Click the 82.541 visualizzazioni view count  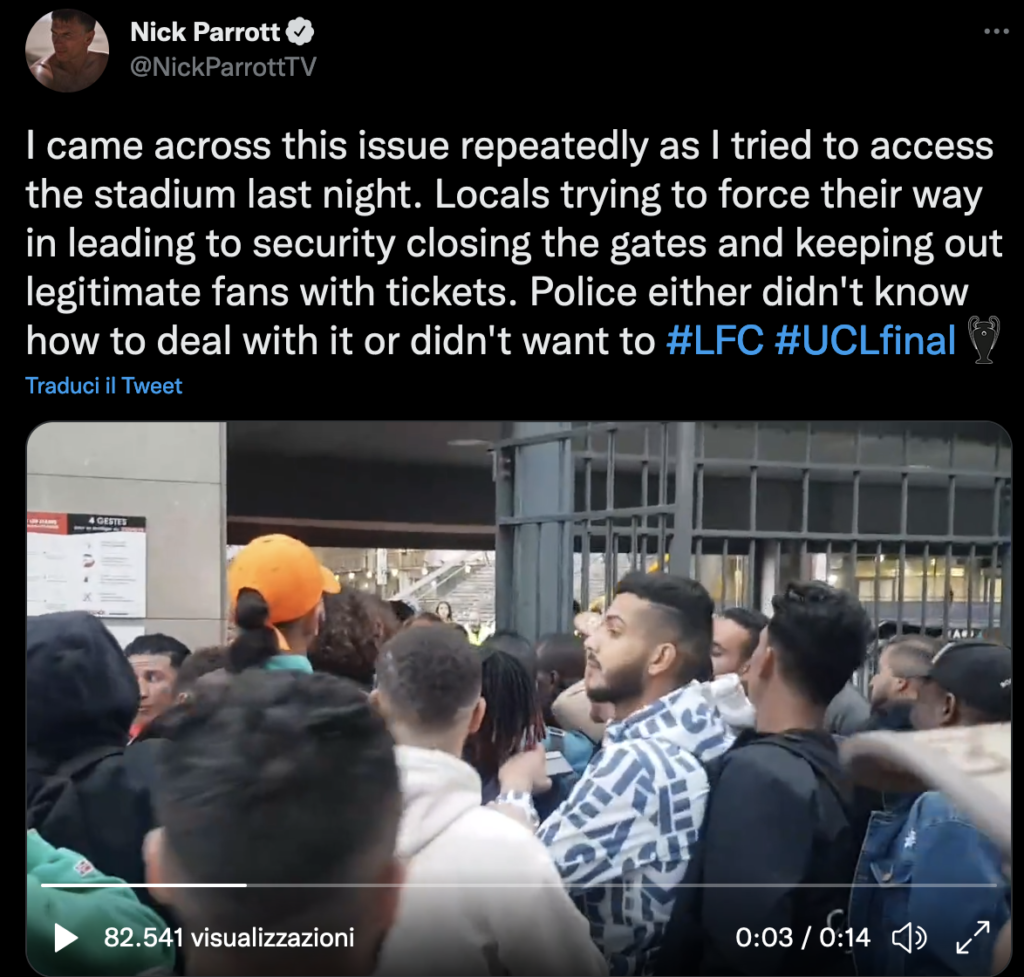click(x=229, y=938)
